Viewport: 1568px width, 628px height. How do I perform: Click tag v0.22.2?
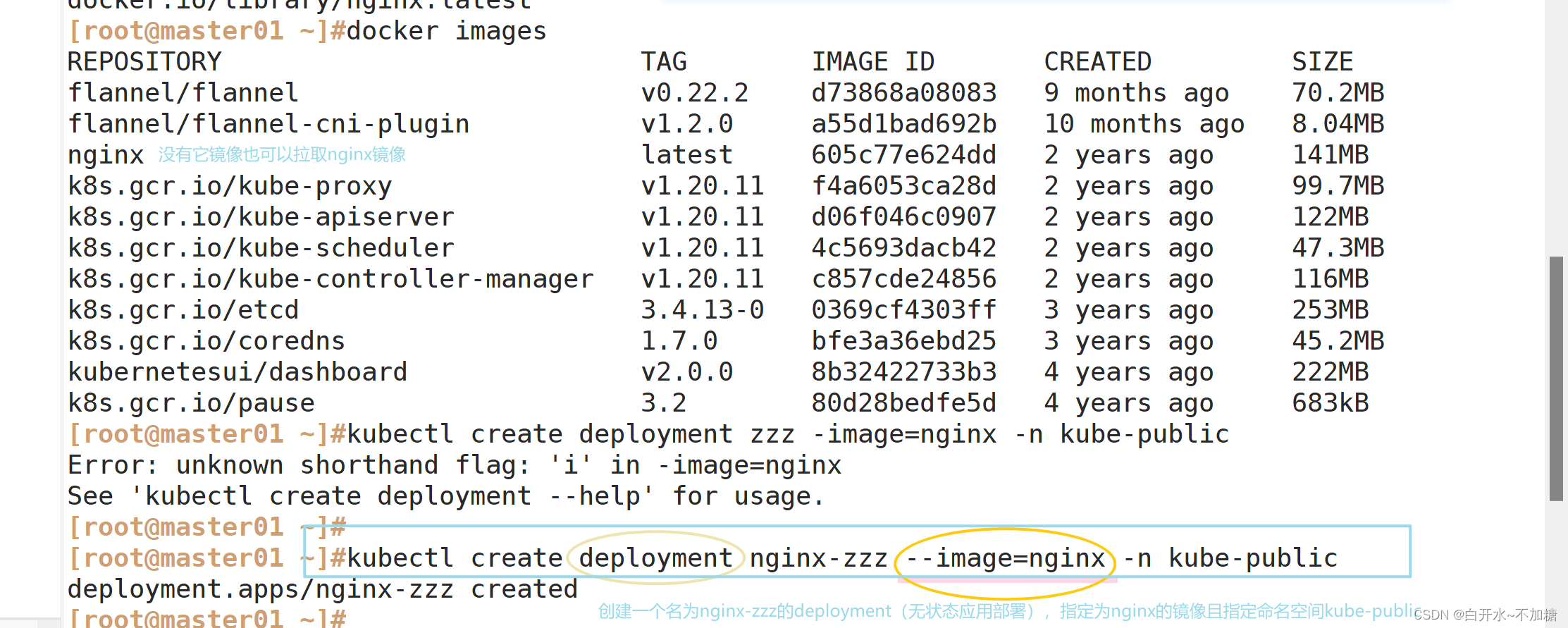(x=695, y=93)
